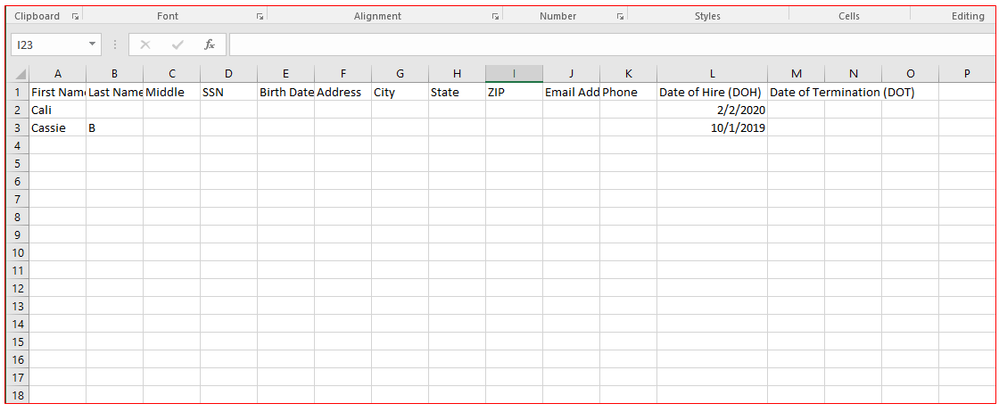Click the Cancel X formula icon
999x411 pixels.
(145, 45)
